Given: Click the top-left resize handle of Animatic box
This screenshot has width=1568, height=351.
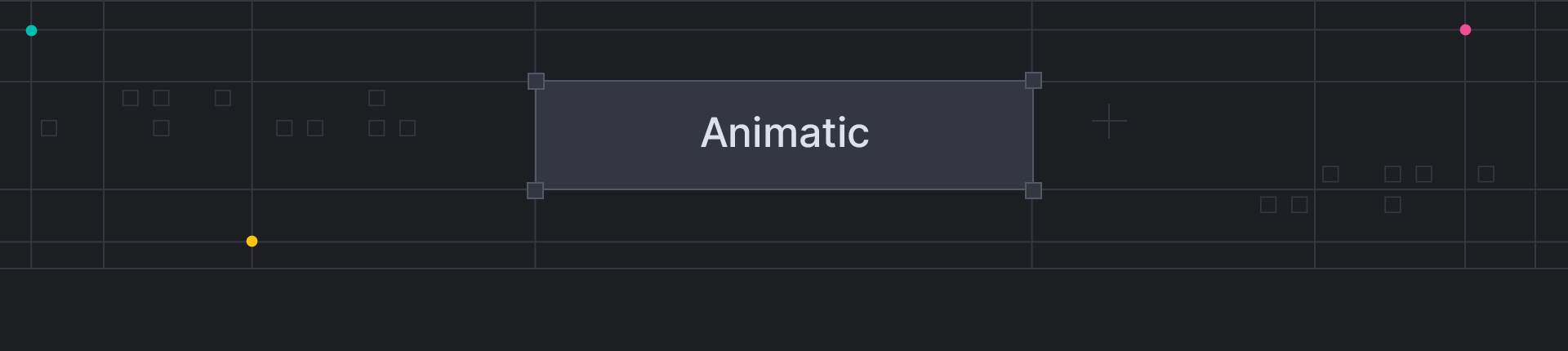Looking at the screenshot, I should point(536,81).
